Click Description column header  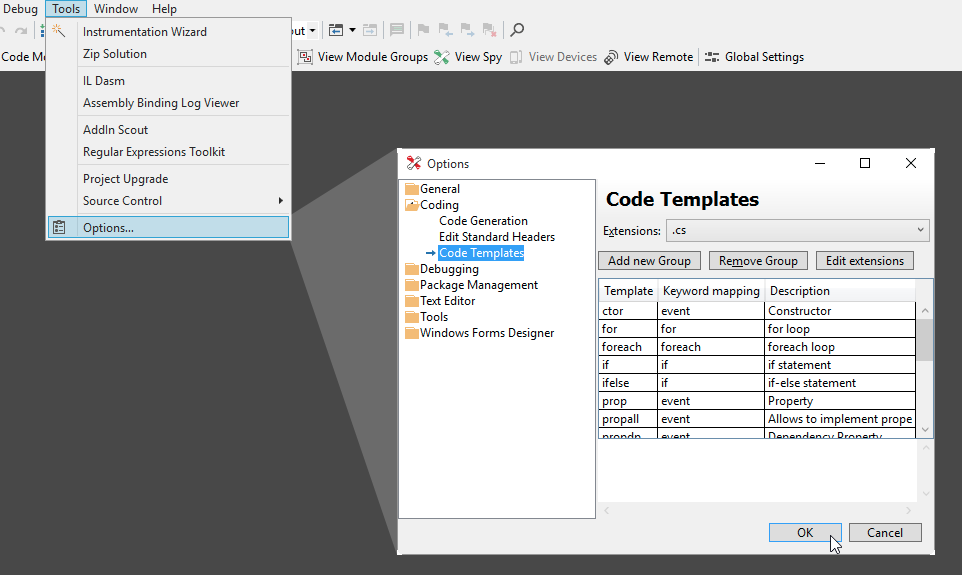(x=840, y=290)
